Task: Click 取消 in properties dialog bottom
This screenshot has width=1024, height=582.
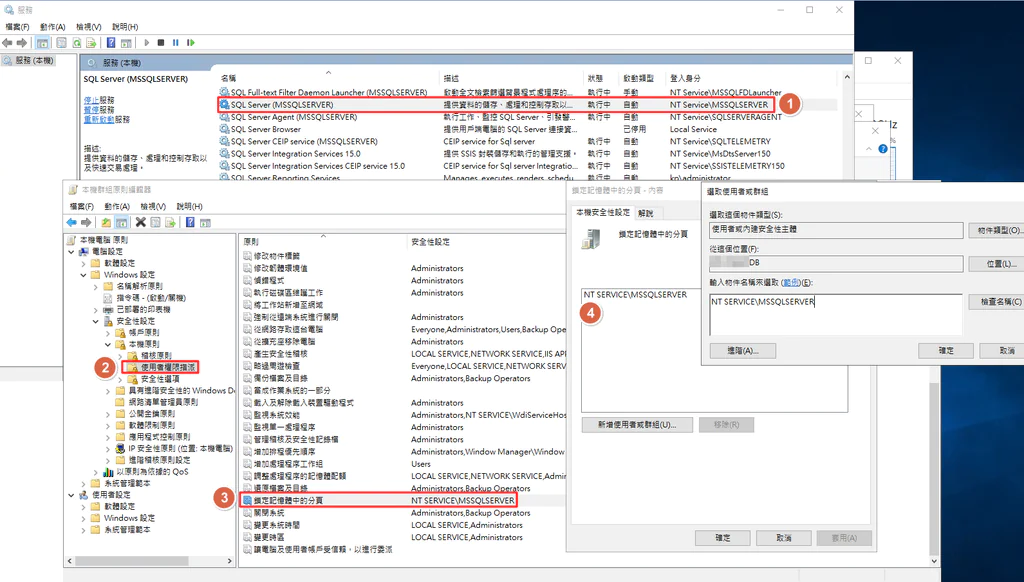Action: click(x=784, y=538)
